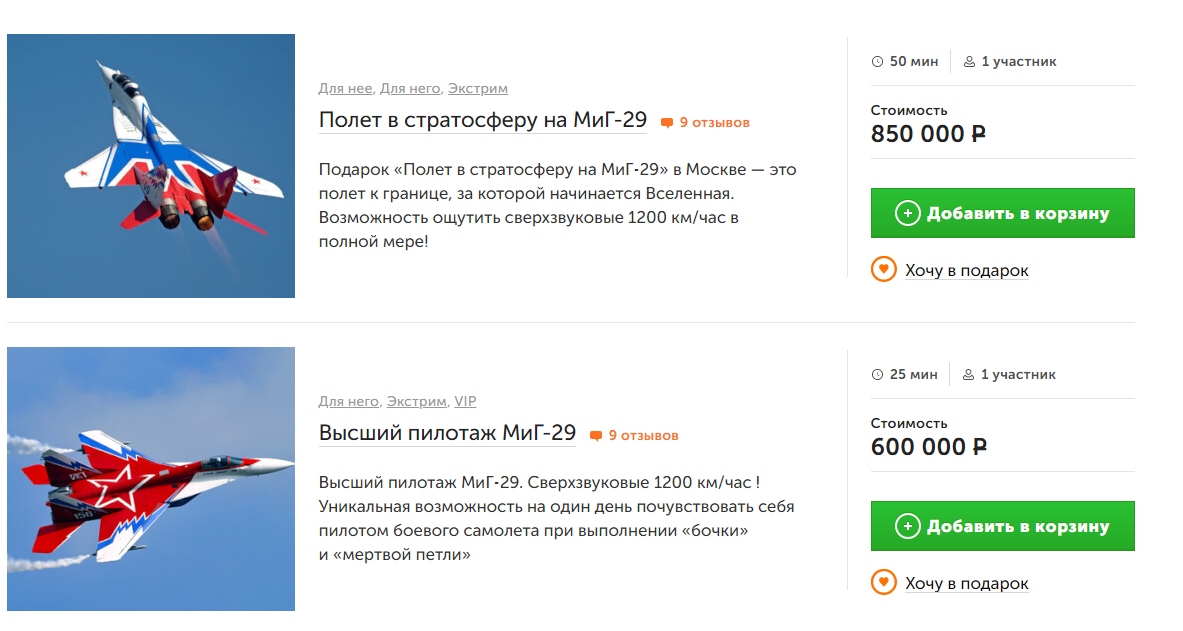The height and width of the screenshot is (631, 1183).
Task: Click plus icon in first green button
Action: click(x=907, y=213)
